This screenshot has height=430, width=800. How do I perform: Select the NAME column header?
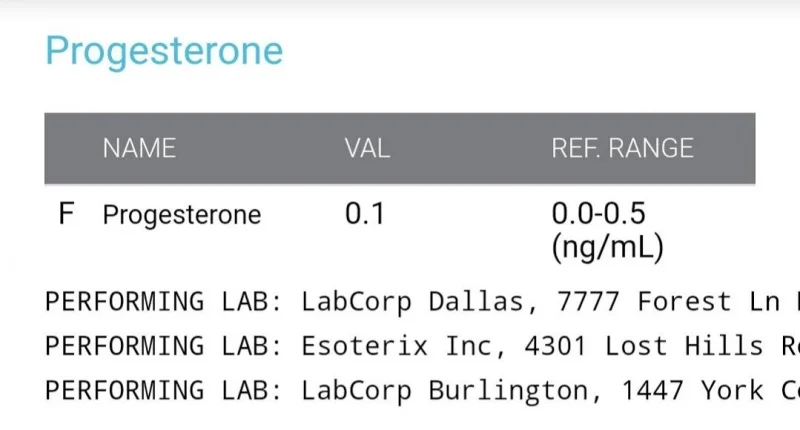(139, 148)
